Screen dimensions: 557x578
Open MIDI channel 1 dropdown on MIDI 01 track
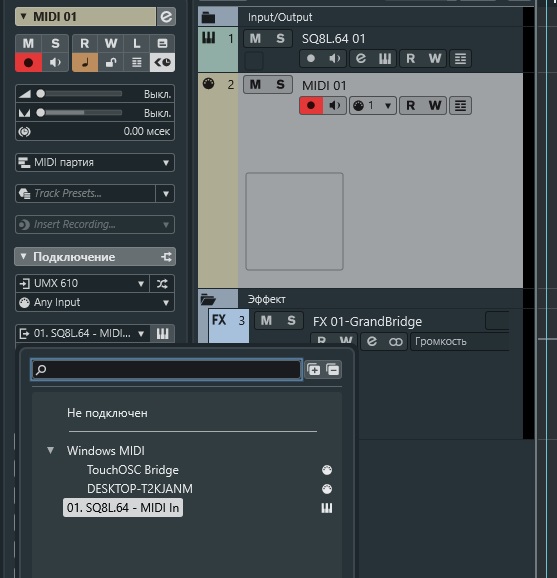373,105
